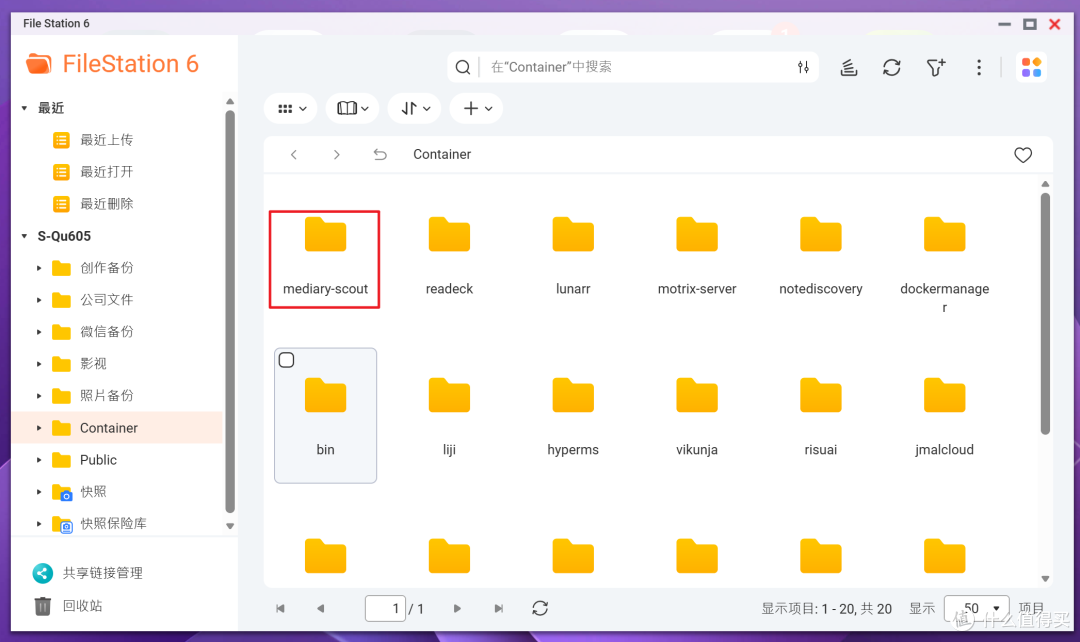Screen dimensions: 1080x642
Task: Select the mediary-scout folder
Action: pos(324,259)
